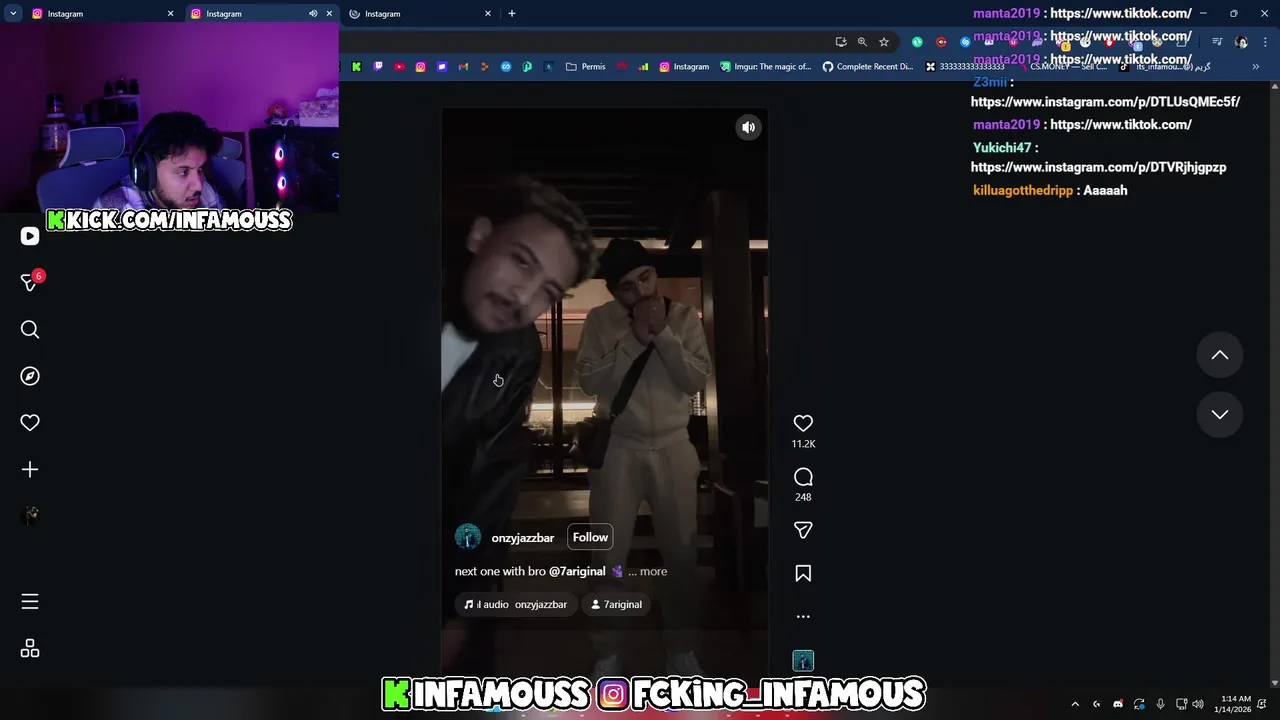This screenshot has height=720, width=1280.
Task: Save the reel with bookmark icon
Action: click(803, 573)
